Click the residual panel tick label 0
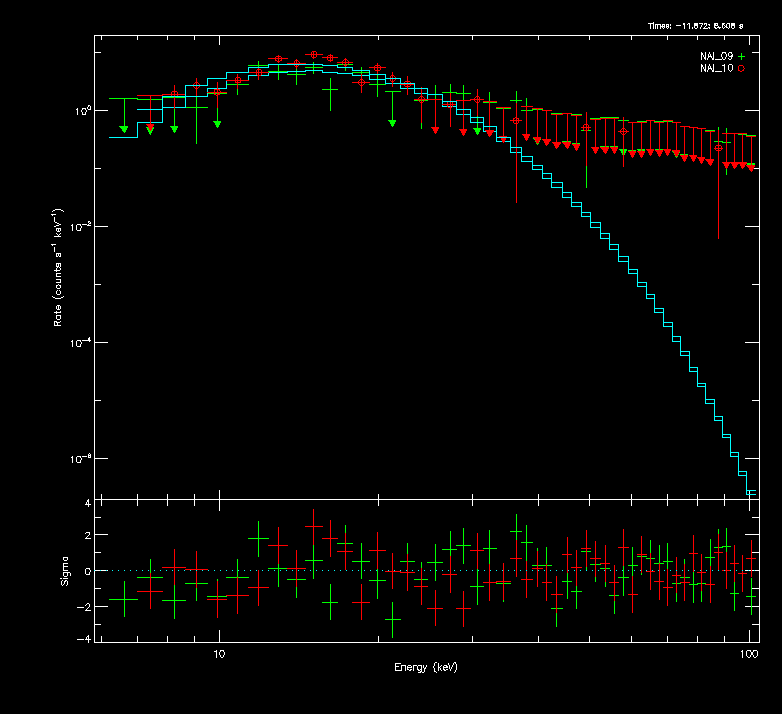The height and width of the screenshot is (714, 782). point(88,571)
